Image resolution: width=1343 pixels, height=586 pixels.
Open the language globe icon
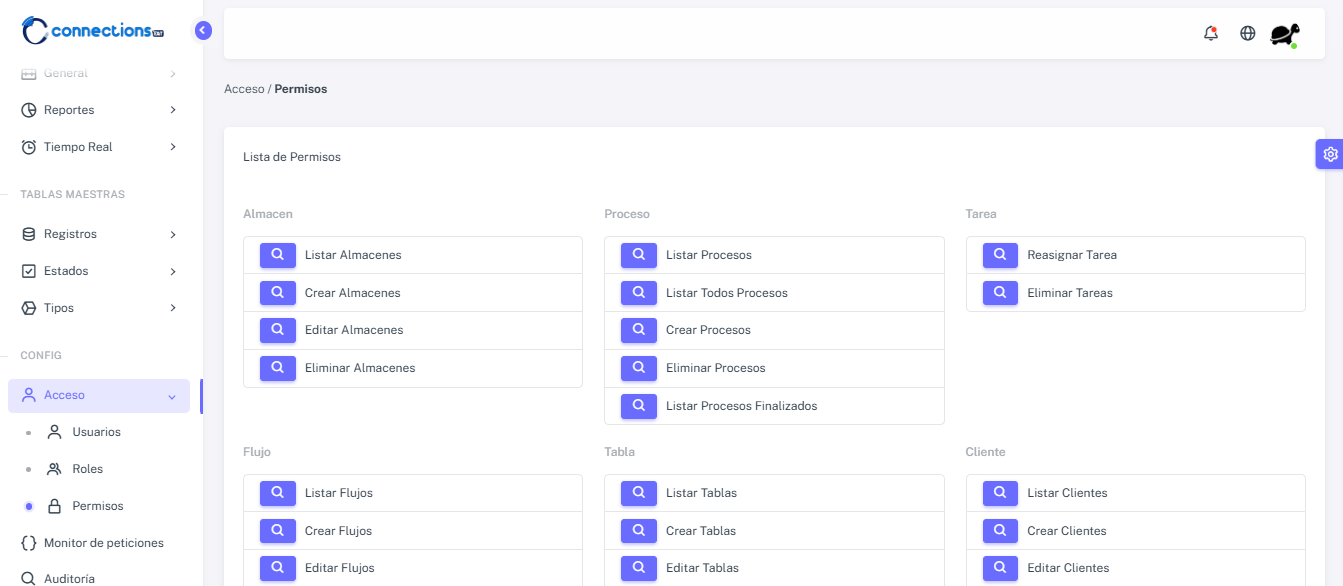click(x=1248, y=33)
